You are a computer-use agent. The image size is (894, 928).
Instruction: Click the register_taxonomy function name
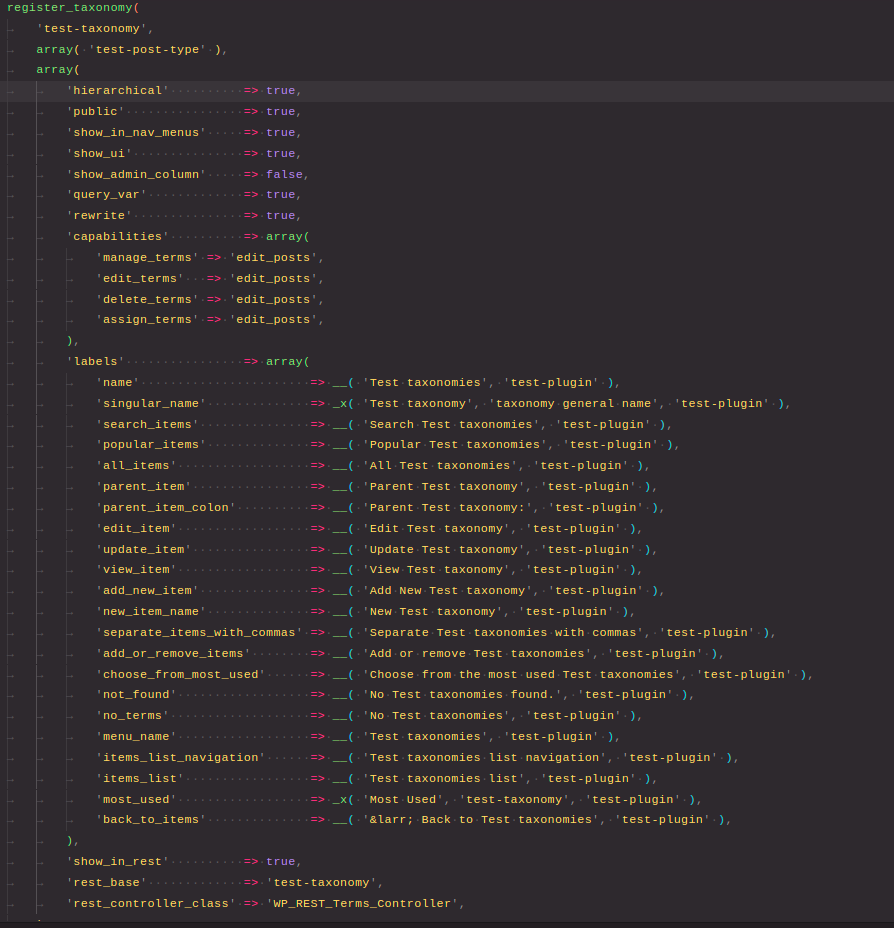69,7
